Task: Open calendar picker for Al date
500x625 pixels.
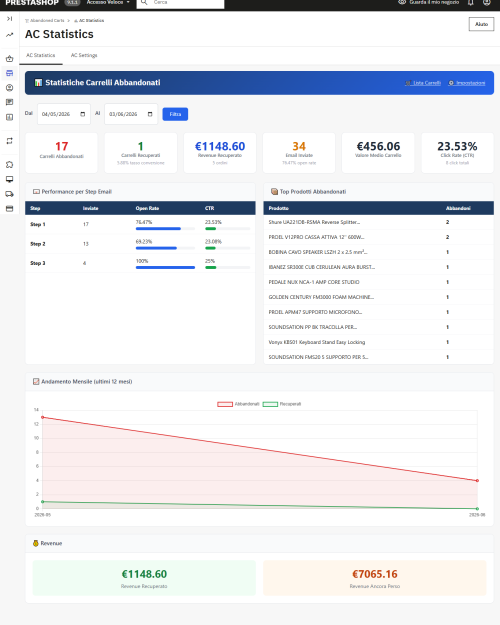Action: (150, 114)
